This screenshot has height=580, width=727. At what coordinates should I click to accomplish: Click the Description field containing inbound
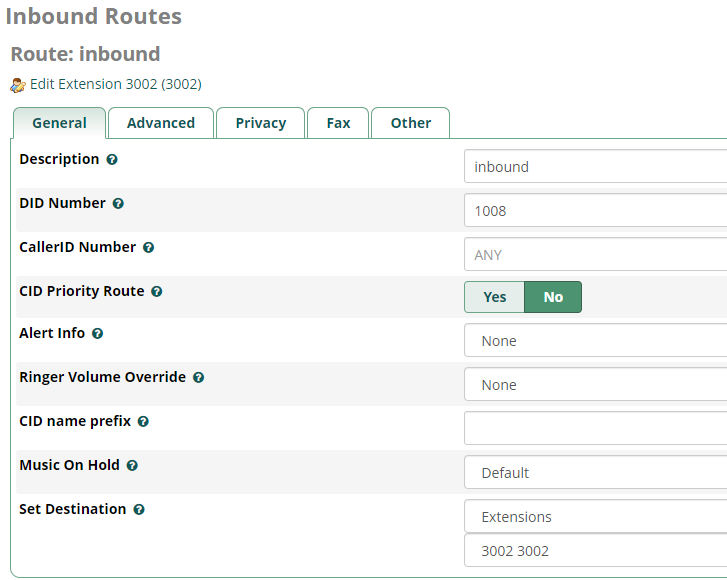[x=595, y=166]
